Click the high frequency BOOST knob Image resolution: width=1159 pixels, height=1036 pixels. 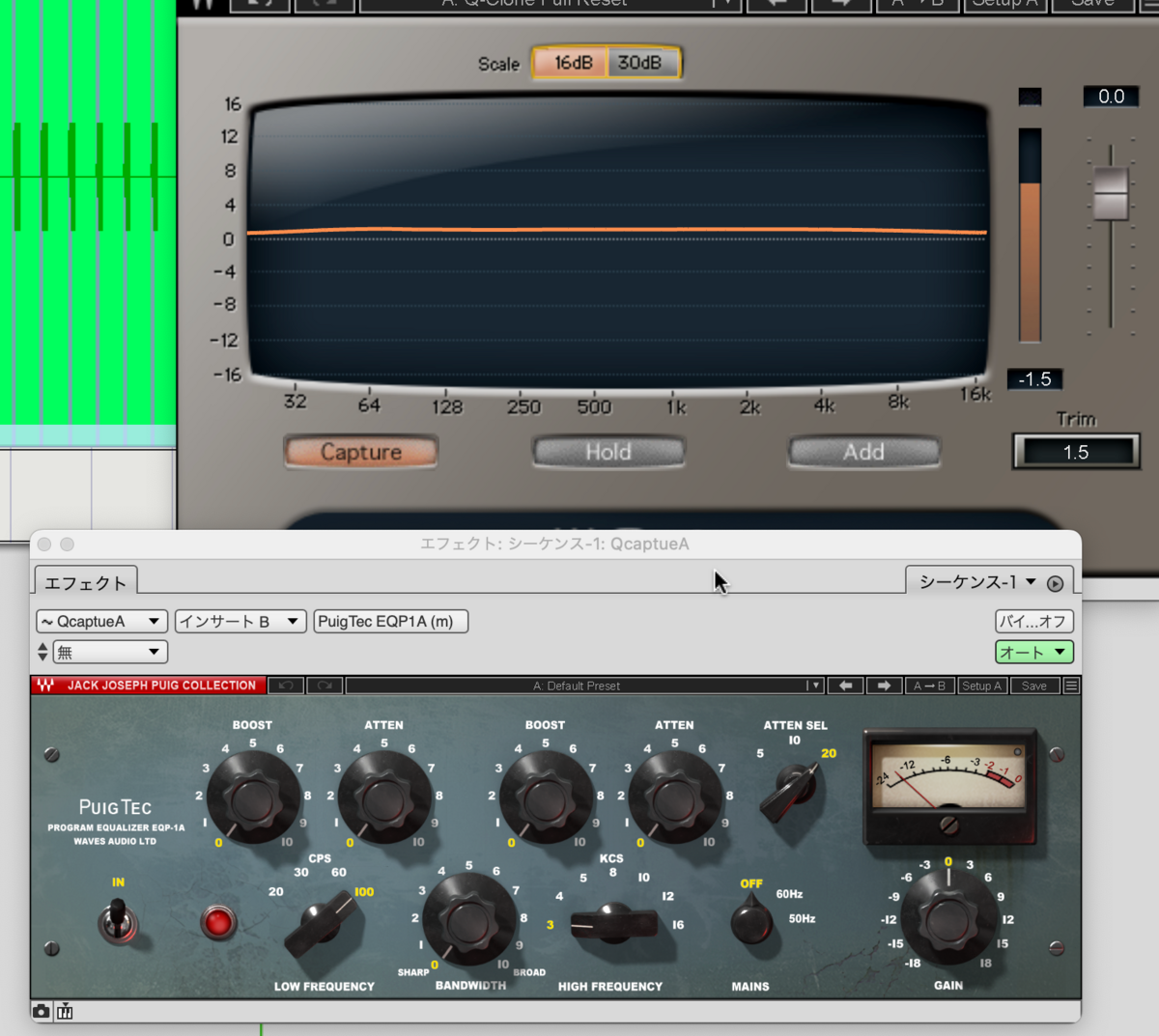(545, 798)
